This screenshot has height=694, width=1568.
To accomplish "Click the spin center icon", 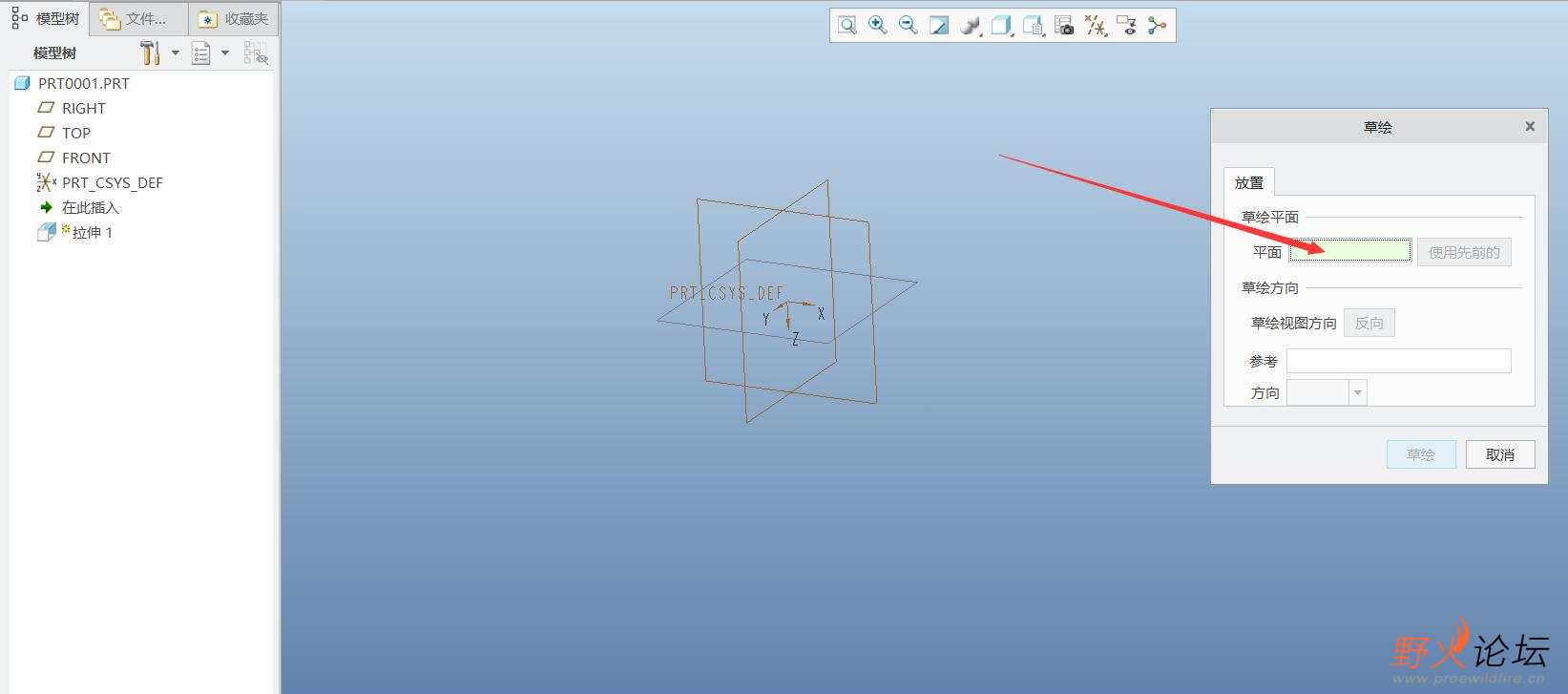I will pos(1157,26).
